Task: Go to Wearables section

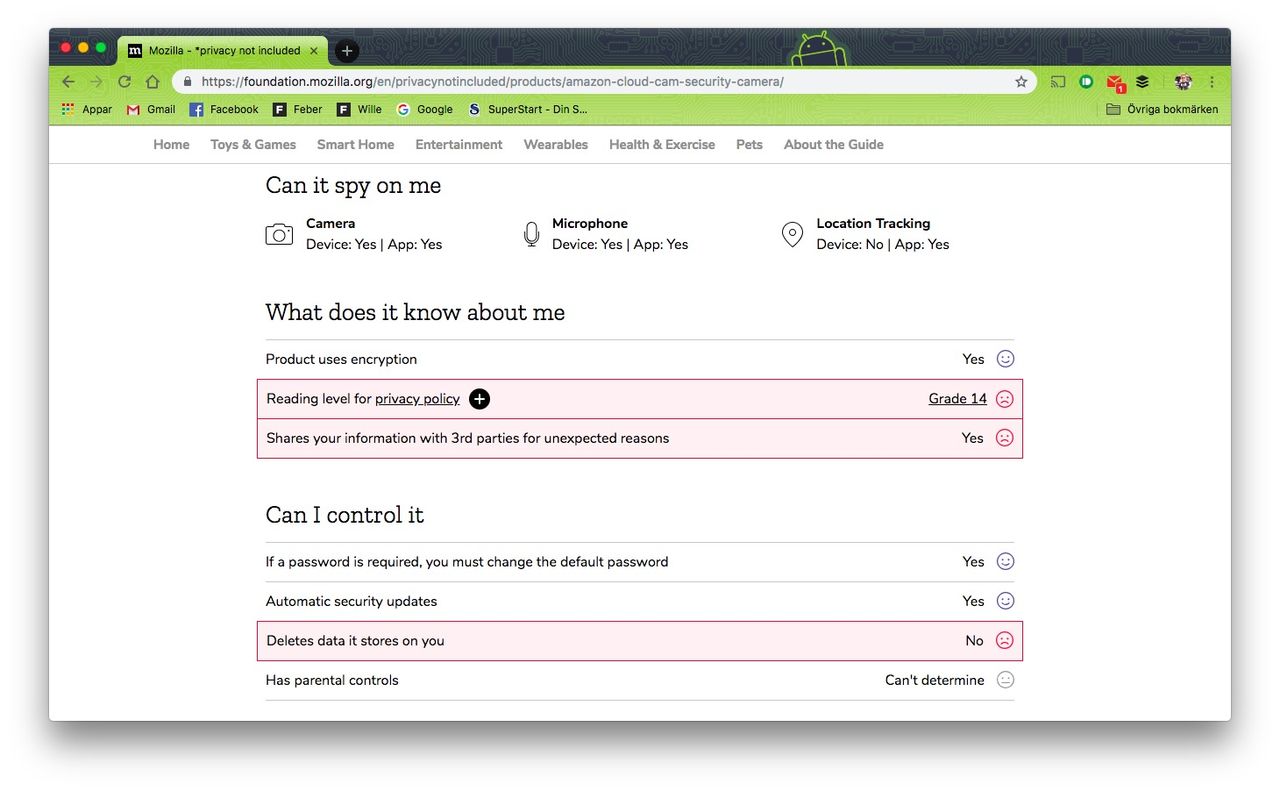Action: 555,145
